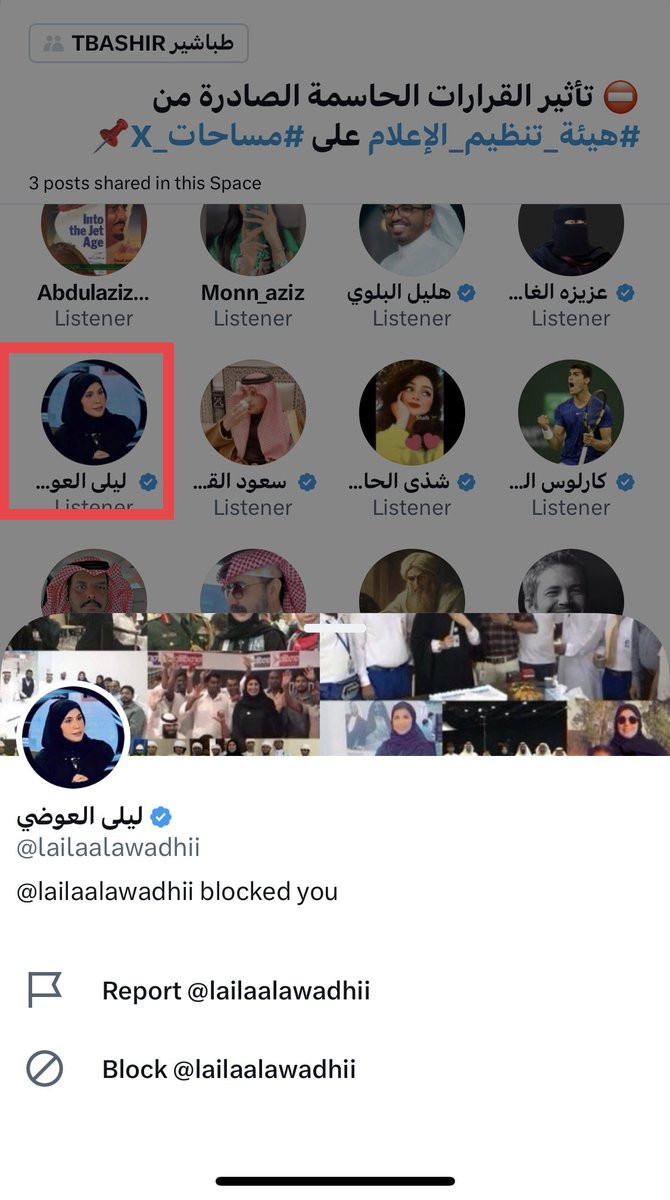Tap the tennis player listener avatar
The height and width of the screenshot is (1200, 670).
[571, 412]
